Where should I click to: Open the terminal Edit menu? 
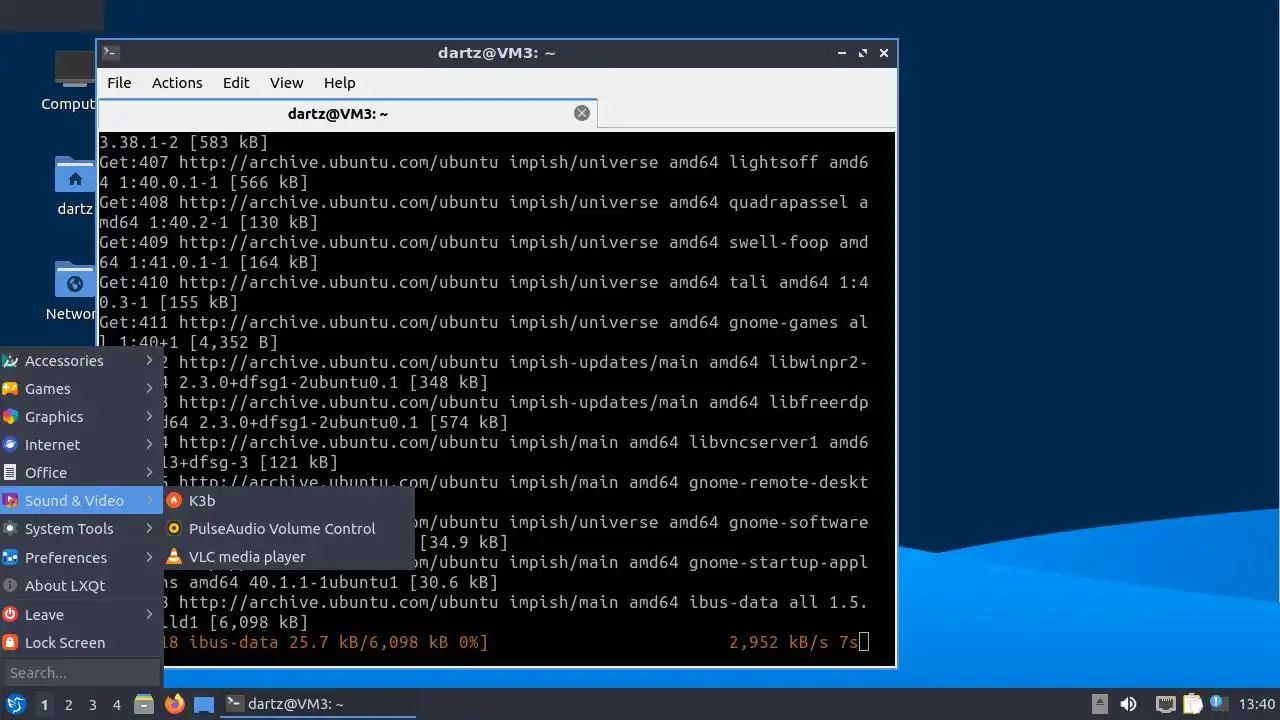coord(236,83)
